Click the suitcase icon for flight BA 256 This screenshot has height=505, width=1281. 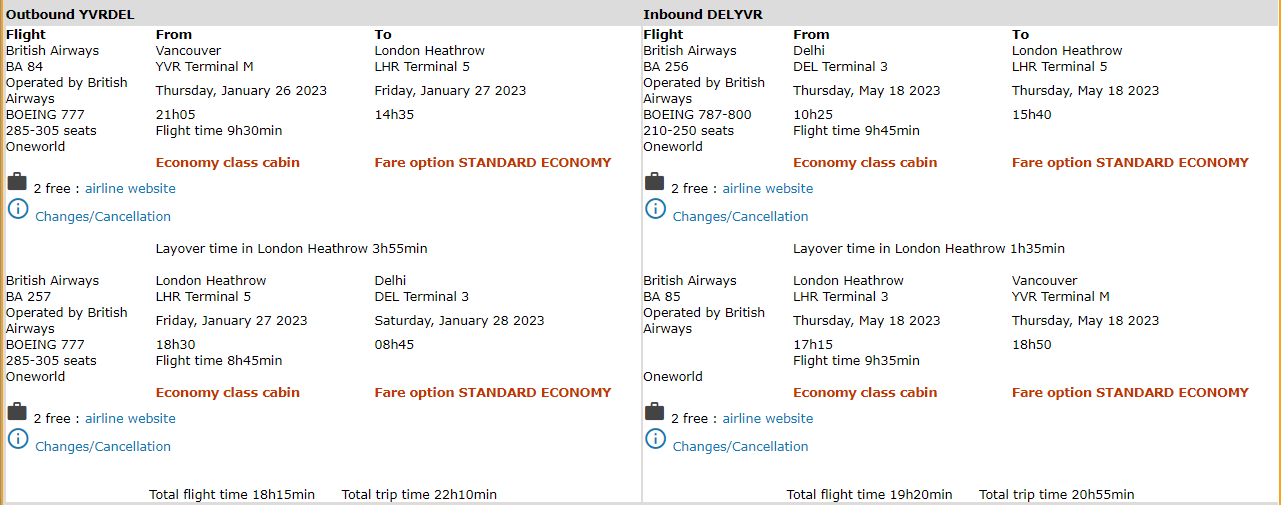(654, 182)
